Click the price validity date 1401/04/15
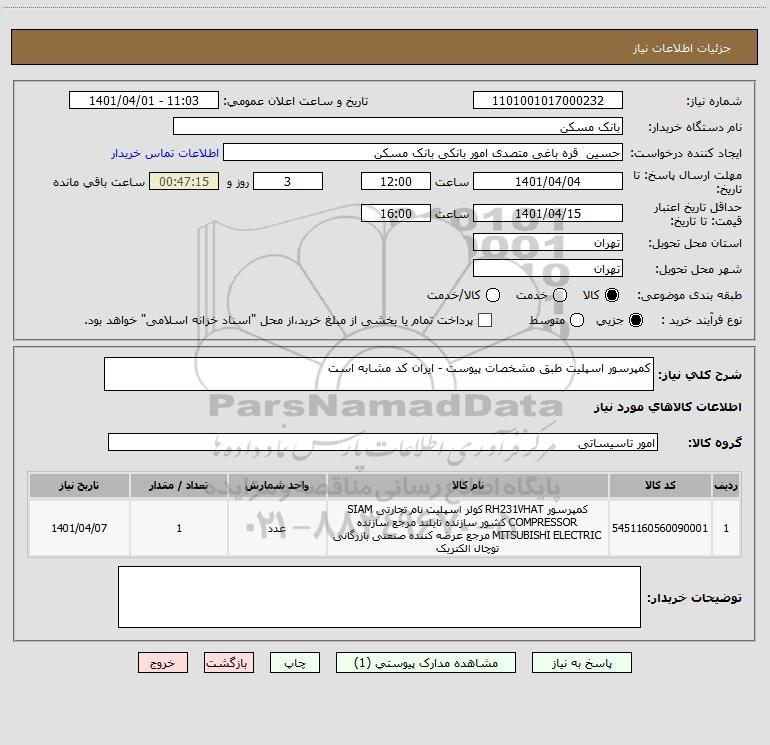 click(548, 214)
